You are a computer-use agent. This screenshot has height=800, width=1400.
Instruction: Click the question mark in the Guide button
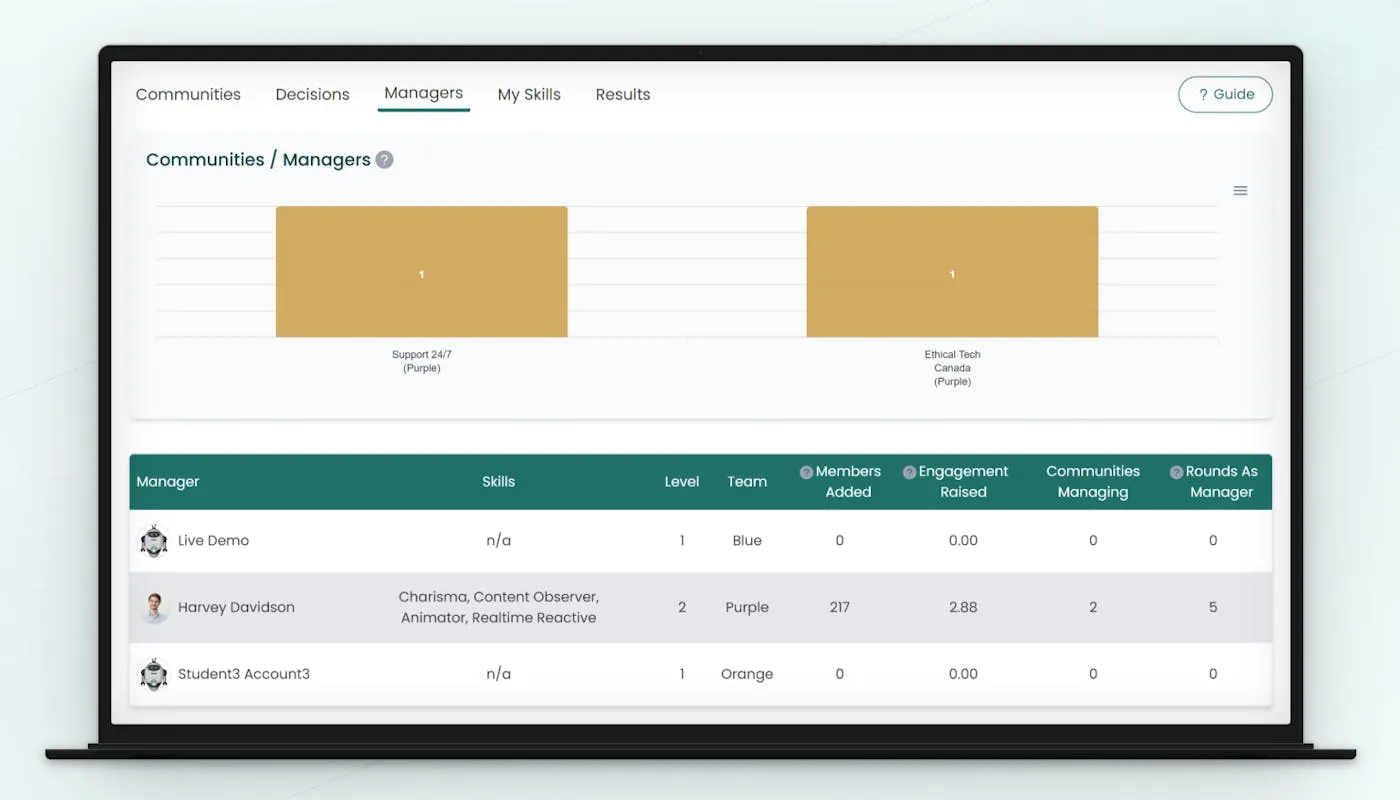(x=1204, y=94)
